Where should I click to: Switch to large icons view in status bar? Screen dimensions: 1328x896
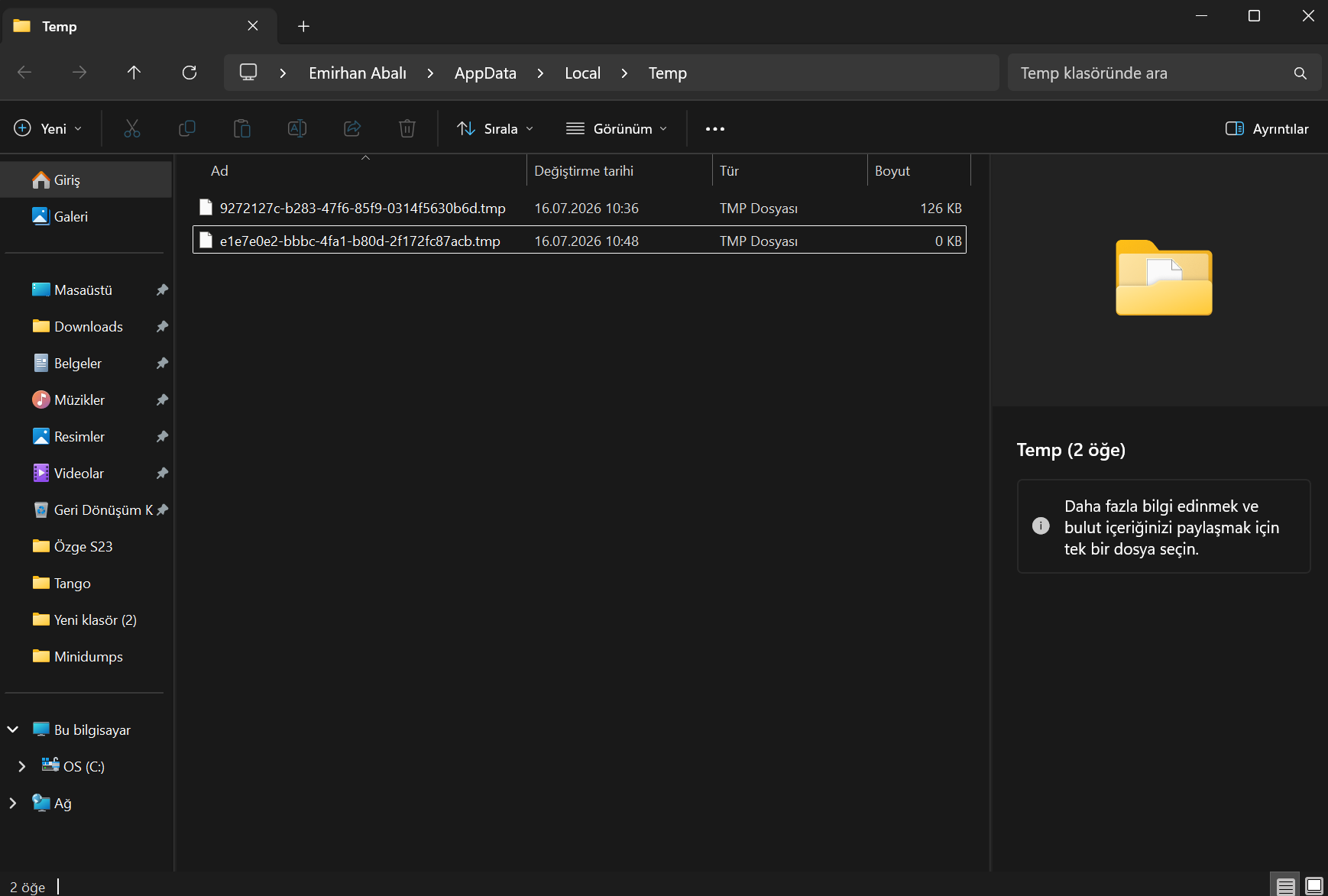(1314, 886)
